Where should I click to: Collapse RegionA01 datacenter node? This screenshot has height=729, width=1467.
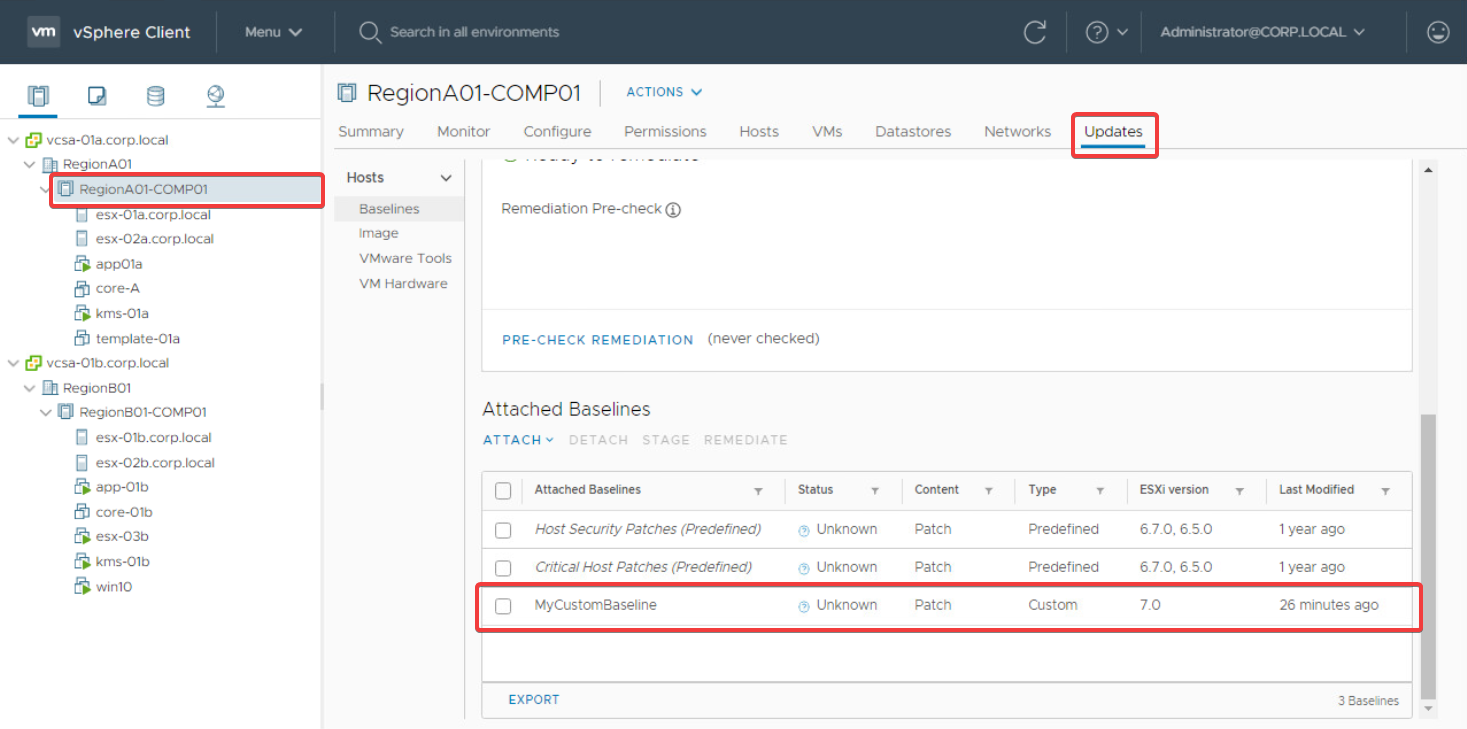click(x=30, y=164)
